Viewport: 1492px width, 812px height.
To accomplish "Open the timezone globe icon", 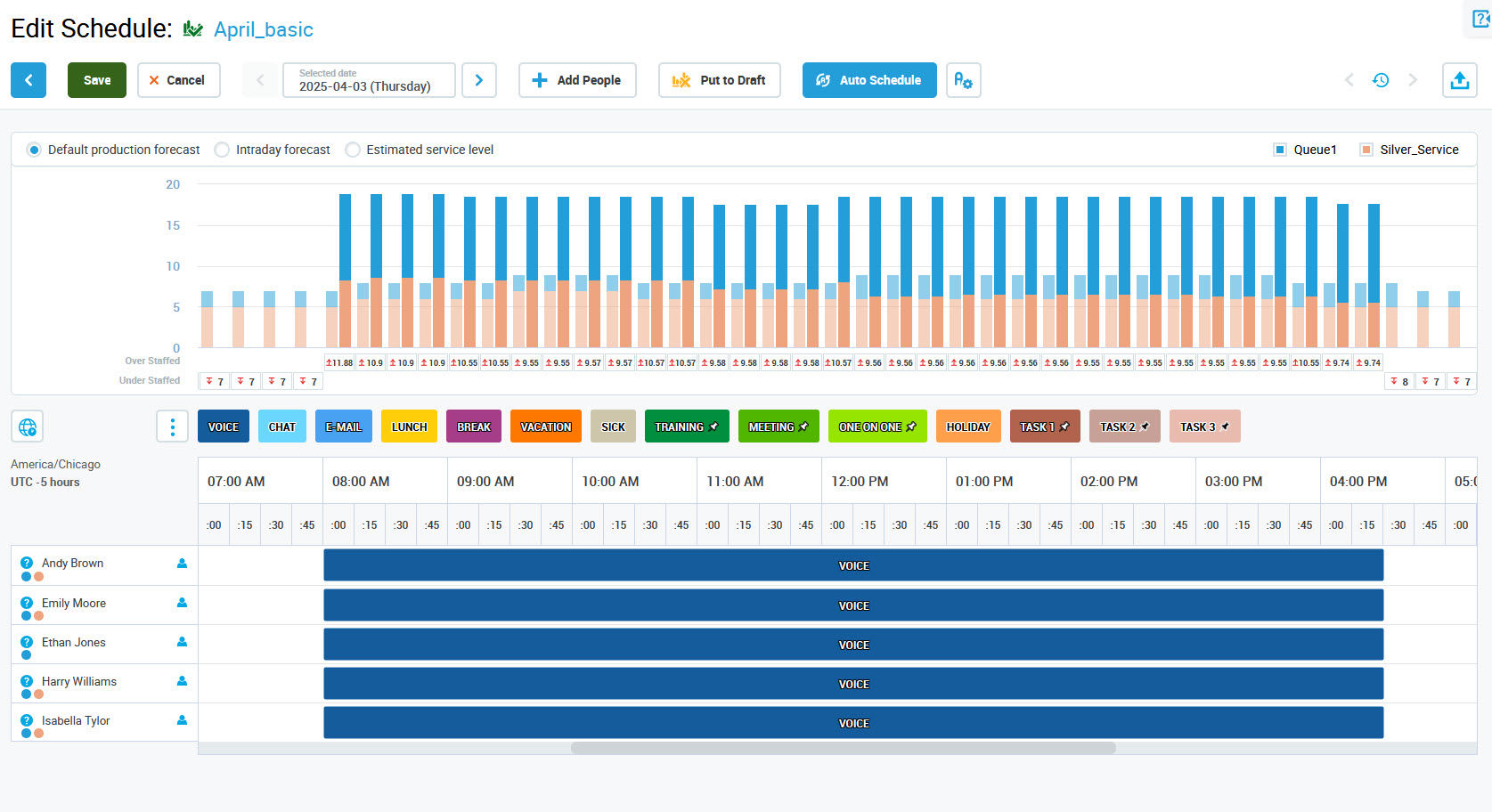I will click(x=28, y=426).
